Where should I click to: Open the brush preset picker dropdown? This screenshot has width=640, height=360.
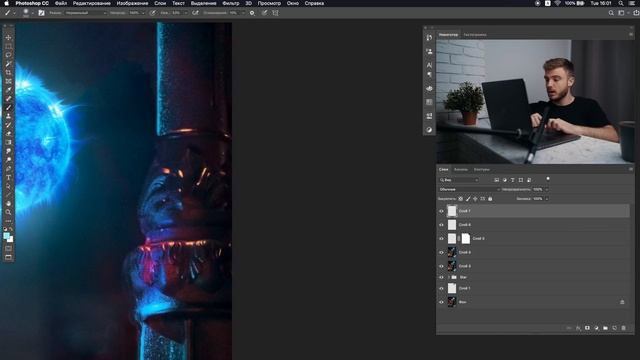[x=32, y=13]
